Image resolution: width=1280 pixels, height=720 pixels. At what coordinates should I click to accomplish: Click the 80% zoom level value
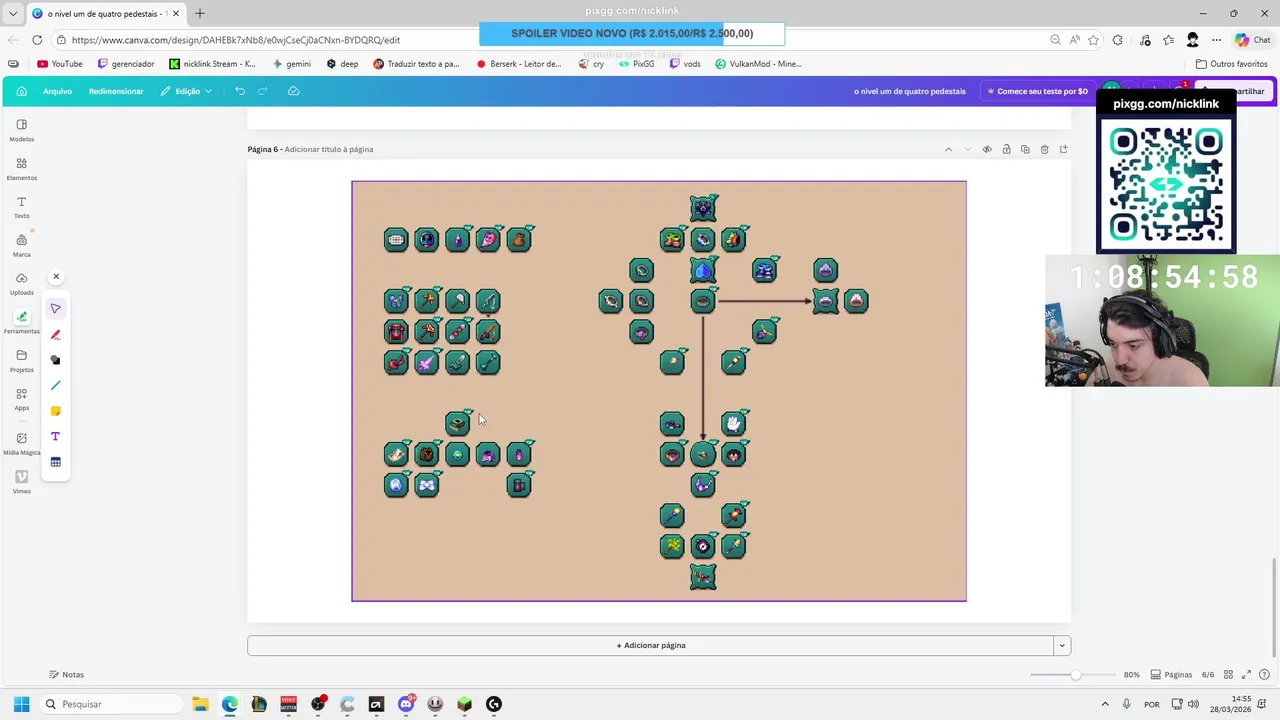coord(1131,675)
